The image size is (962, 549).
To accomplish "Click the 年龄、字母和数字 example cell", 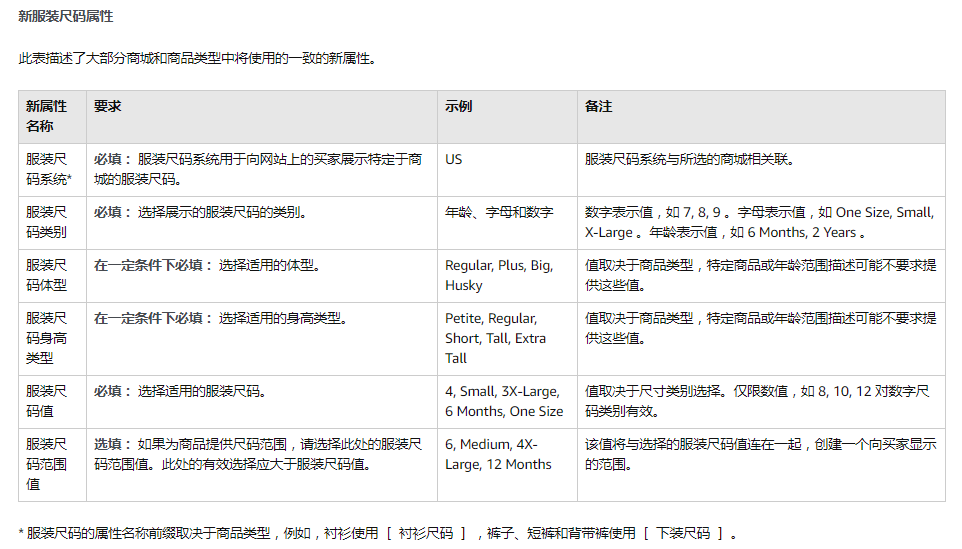I will [507, 223].
